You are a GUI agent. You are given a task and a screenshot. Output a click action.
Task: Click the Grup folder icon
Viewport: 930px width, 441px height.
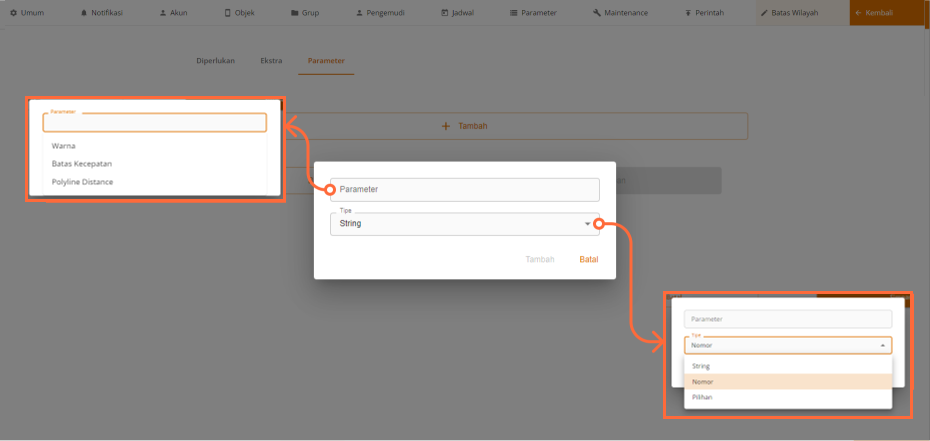pyautogui.click(x=294, y=13)
